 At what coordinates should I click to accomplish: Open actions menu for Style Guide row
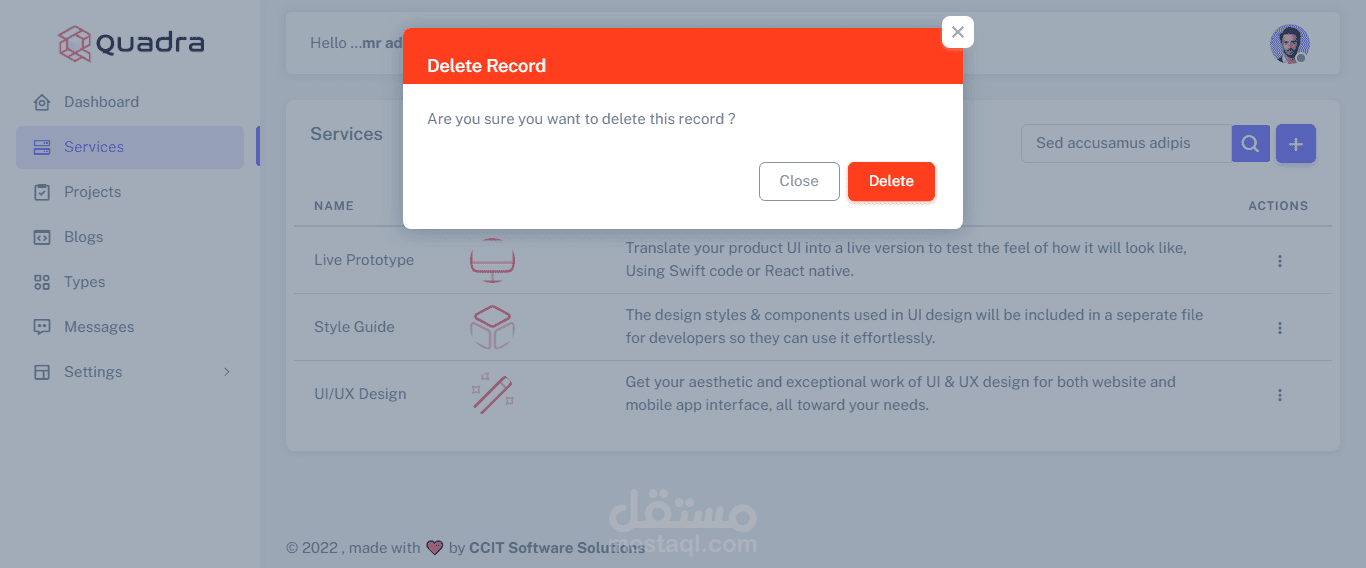[x=1279, y=328]
